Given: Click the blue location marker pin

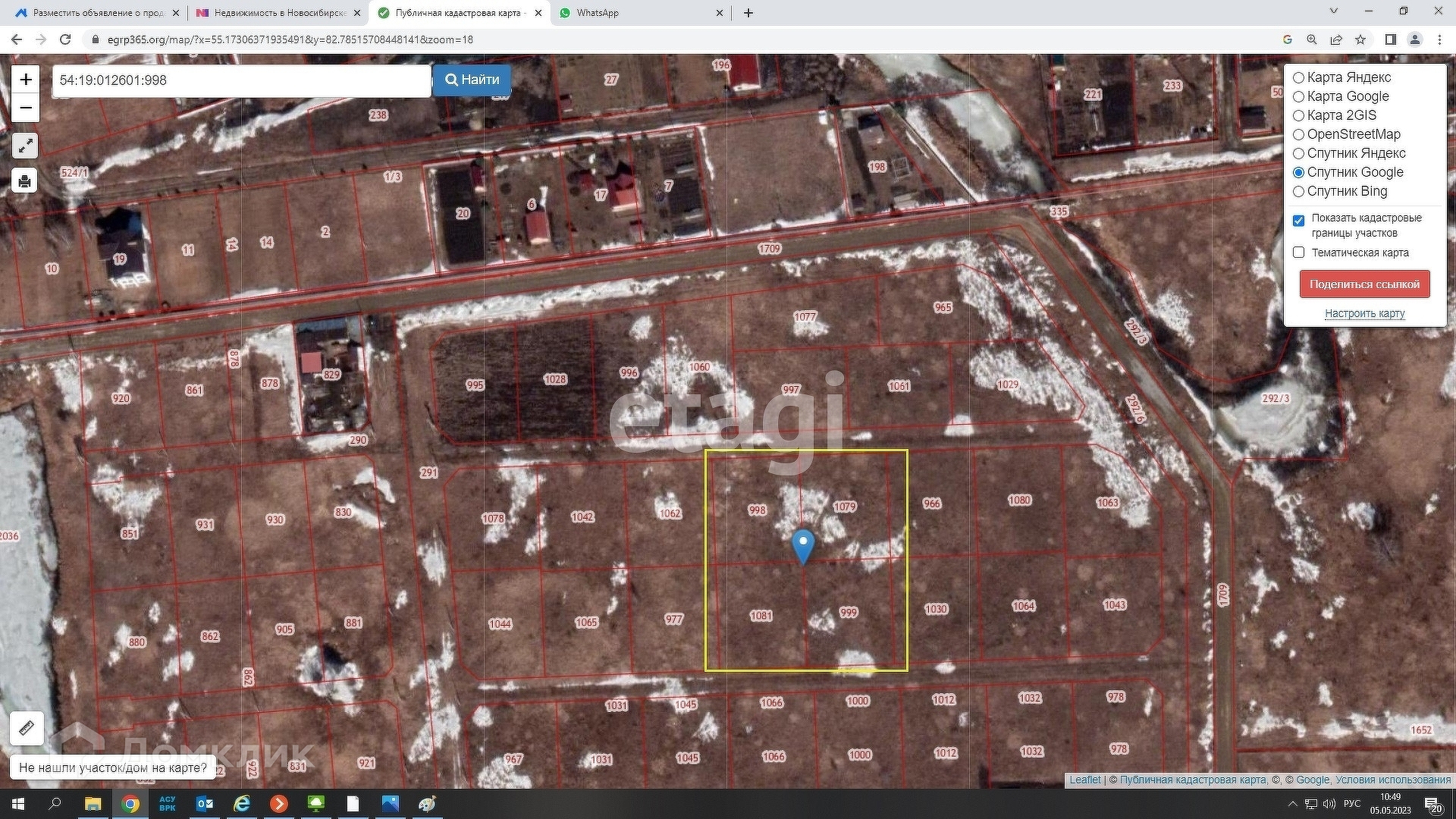Looking at the screenshot, I should point(803,545).
